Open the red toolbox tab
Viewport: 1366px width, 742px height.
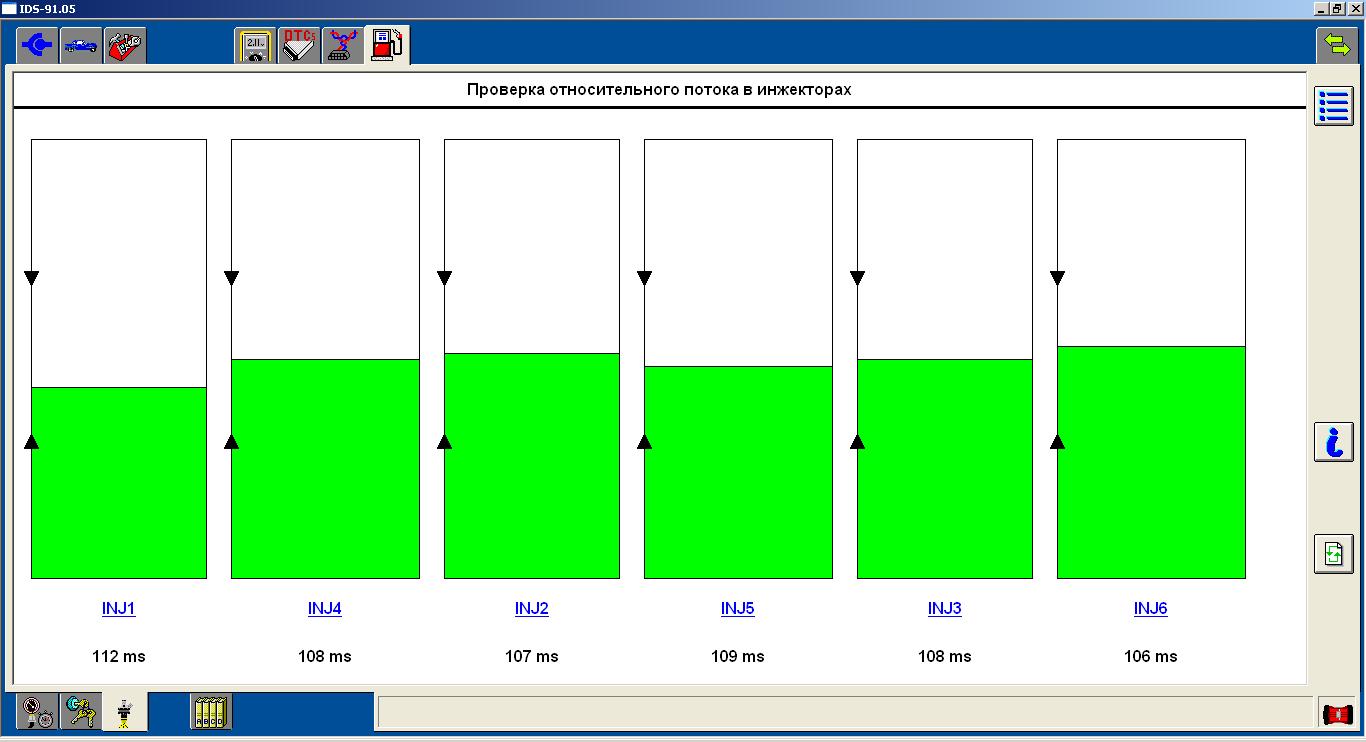[125, 46]
